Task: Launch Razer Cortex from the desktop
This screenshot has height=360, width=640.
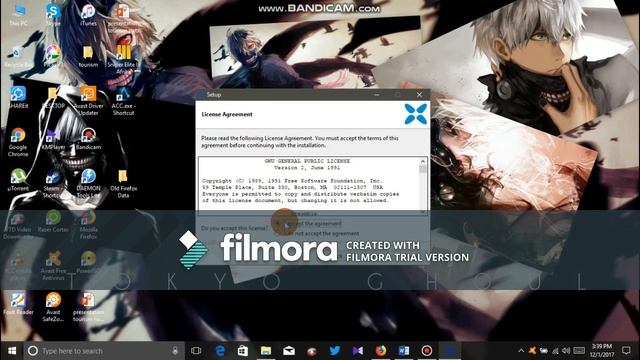Action: point(53,221)
